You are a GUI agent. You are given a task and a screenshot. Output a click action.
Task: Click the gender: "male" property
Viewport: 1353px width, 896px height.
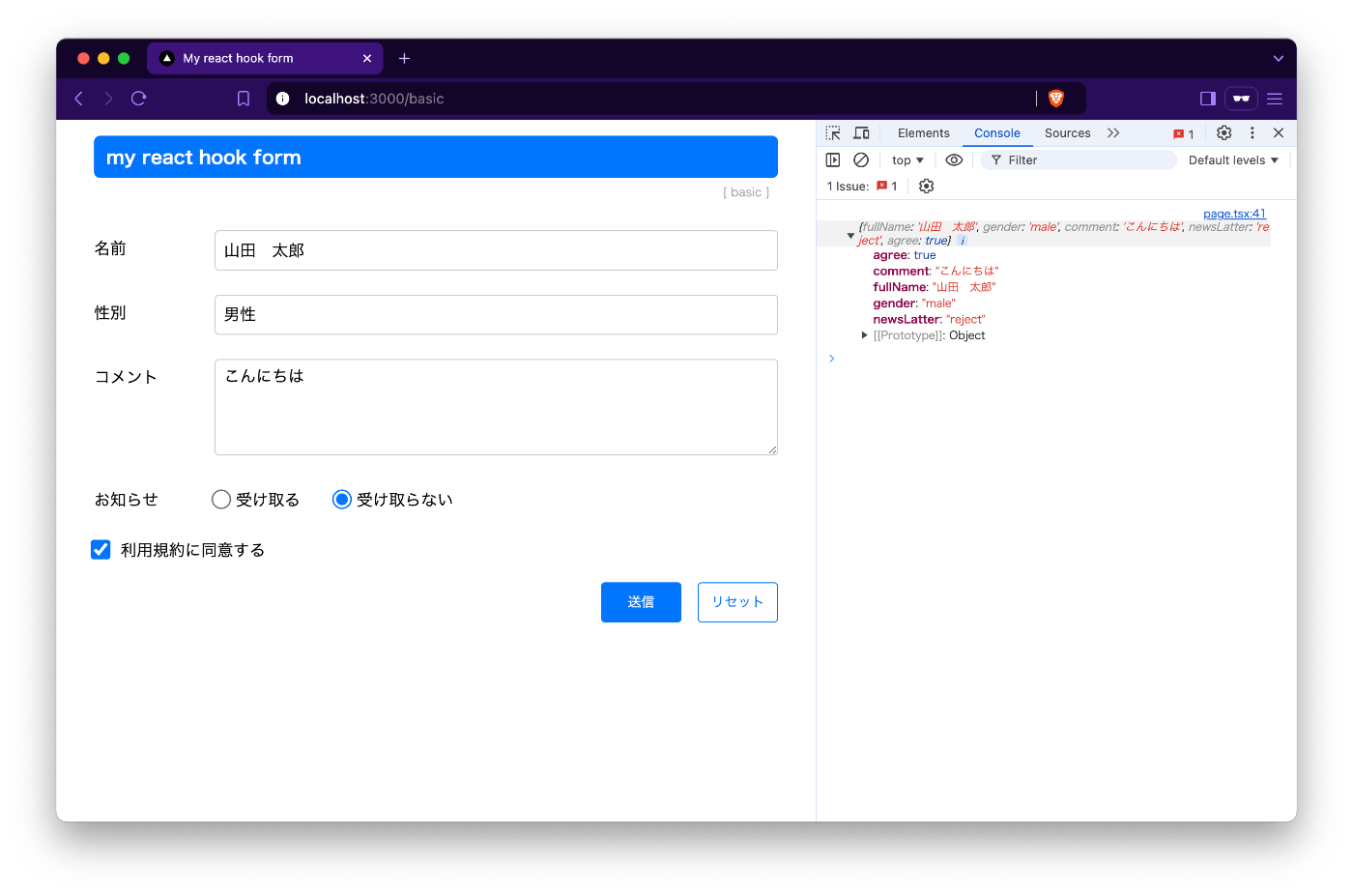(x=914, y=303)
